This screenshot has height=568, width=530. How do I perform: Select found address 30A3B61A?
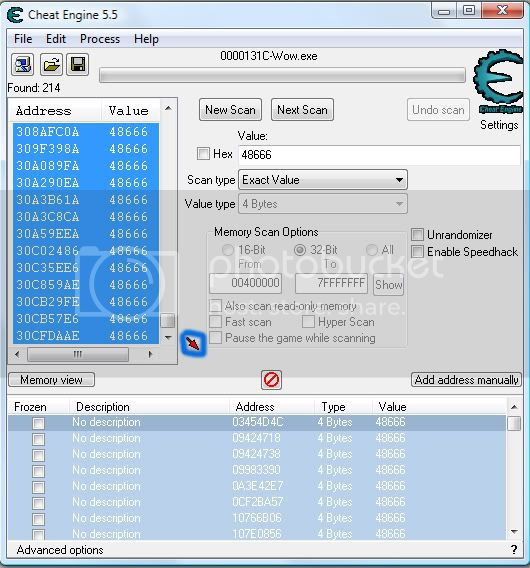86,200
